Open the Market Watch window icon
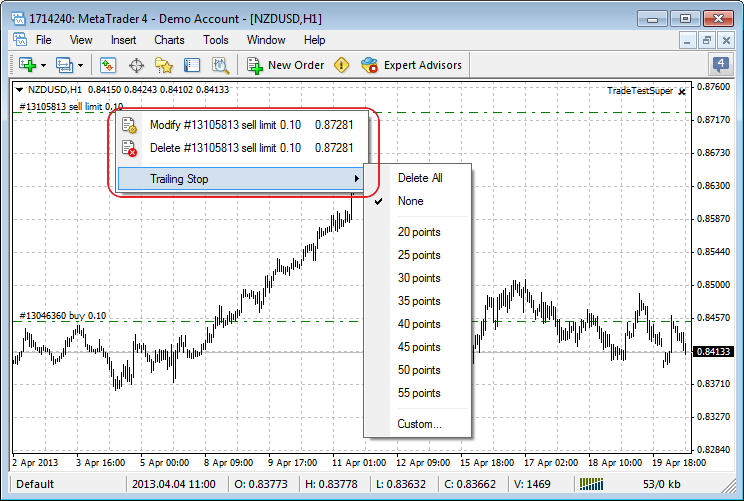744x501 pixels. click(108, 65)
